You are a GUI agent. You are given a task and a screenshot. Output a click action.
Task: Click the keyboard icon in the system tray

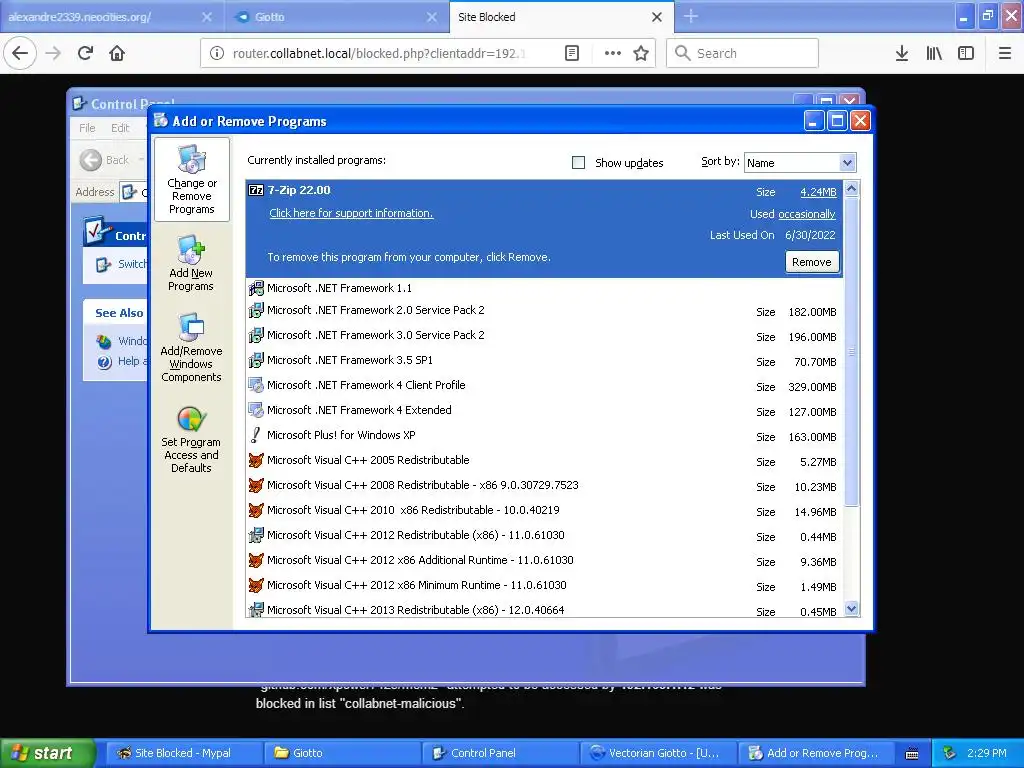[912, 754]
